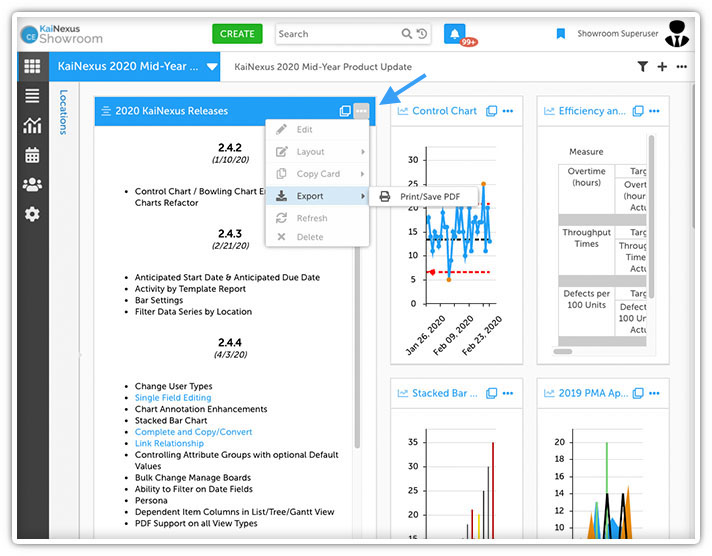The height and width of the screenshot is (556, 712).
Task: Click copy icon on Efficiency card
Action: tap(638, 111)
